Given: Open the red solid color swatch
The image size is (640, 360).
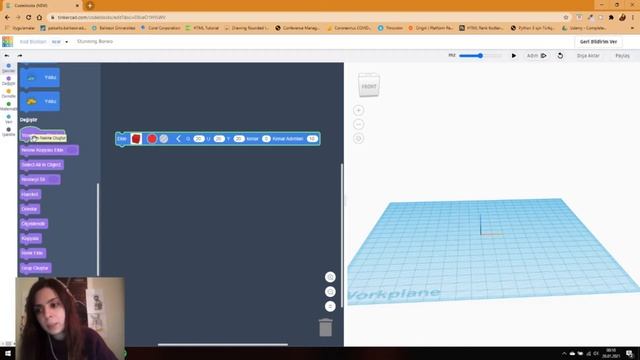Looking at the screenshot, I should 151,139.
